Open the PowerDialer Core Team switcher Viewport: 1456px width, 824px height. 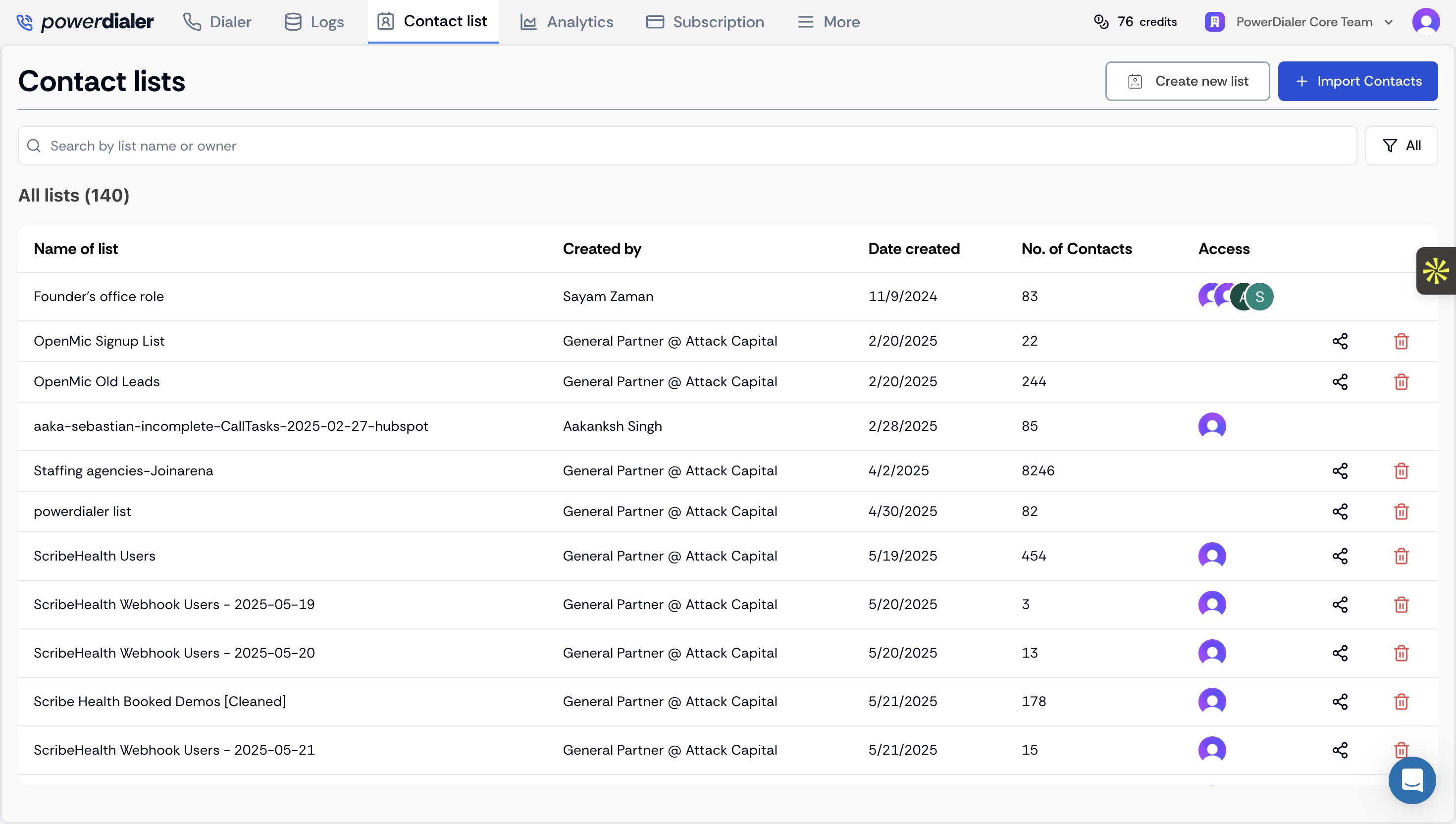pyautogui.click(x=1299, y=21)
